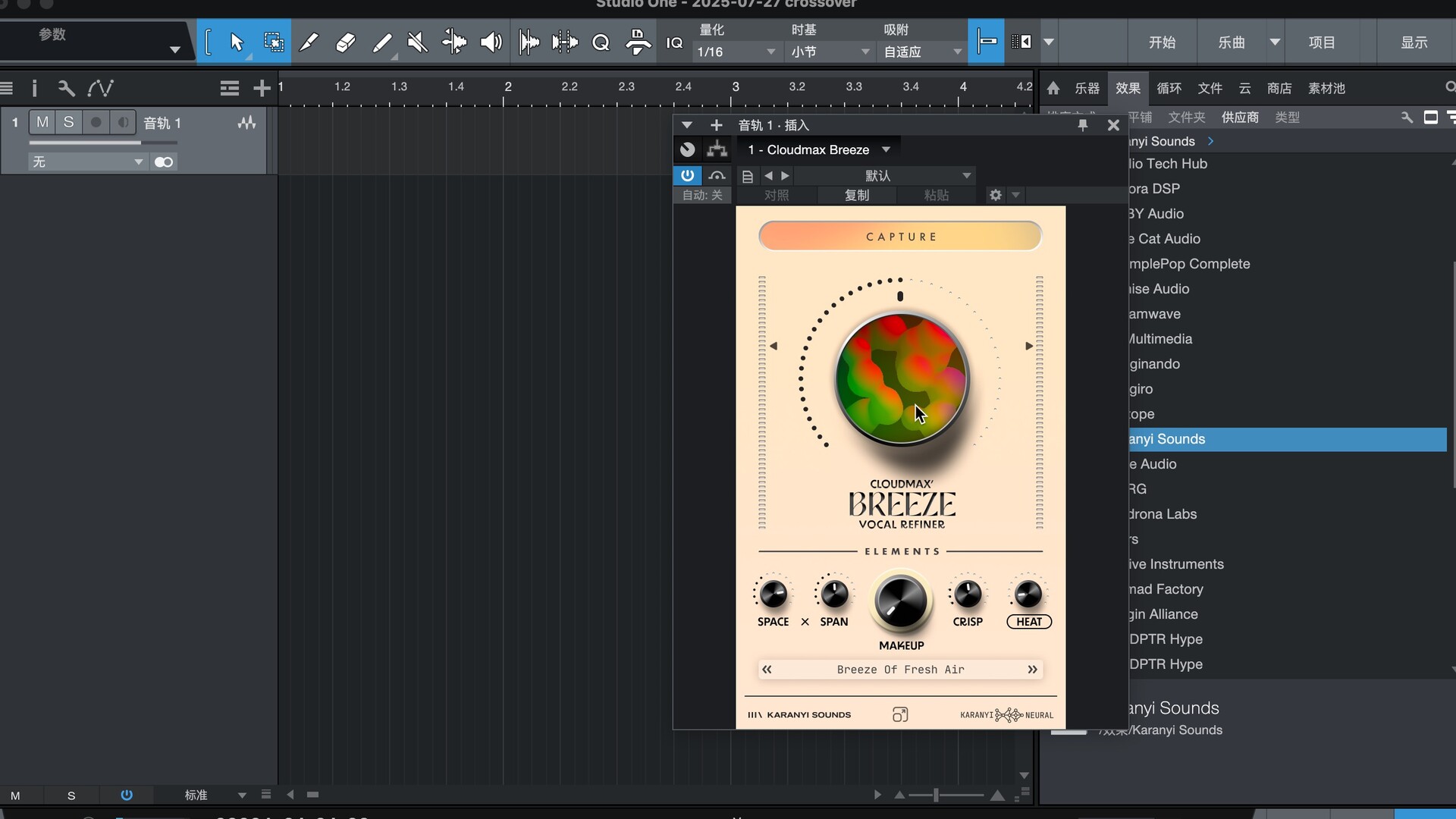Select the Eraser tool

(345, 42)
